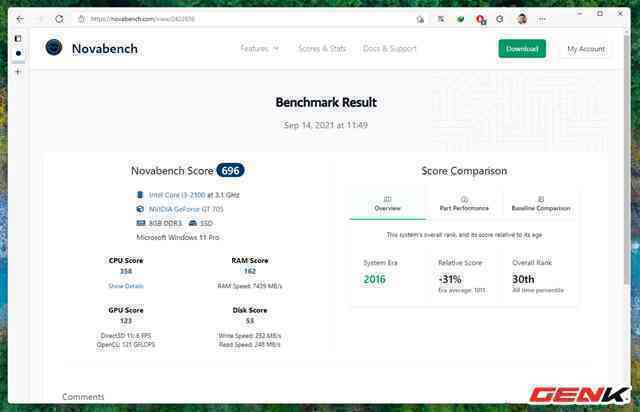Open the red extension icon with badge
The height and width of the screenshot is (412, 640).
click(481, 20)
